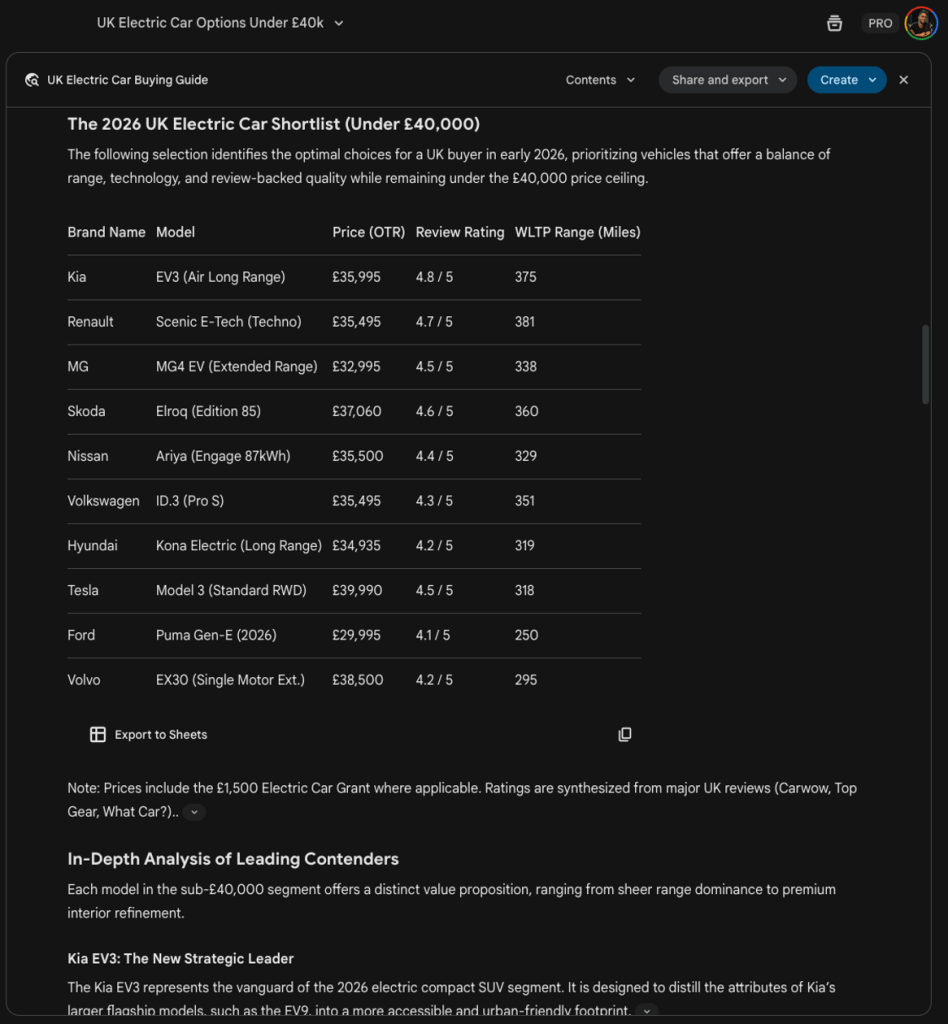Screen dimensions: 948x1024
Task: Expand the chevron after Kia EV3 paragraph
Action: pos(647,1011)
